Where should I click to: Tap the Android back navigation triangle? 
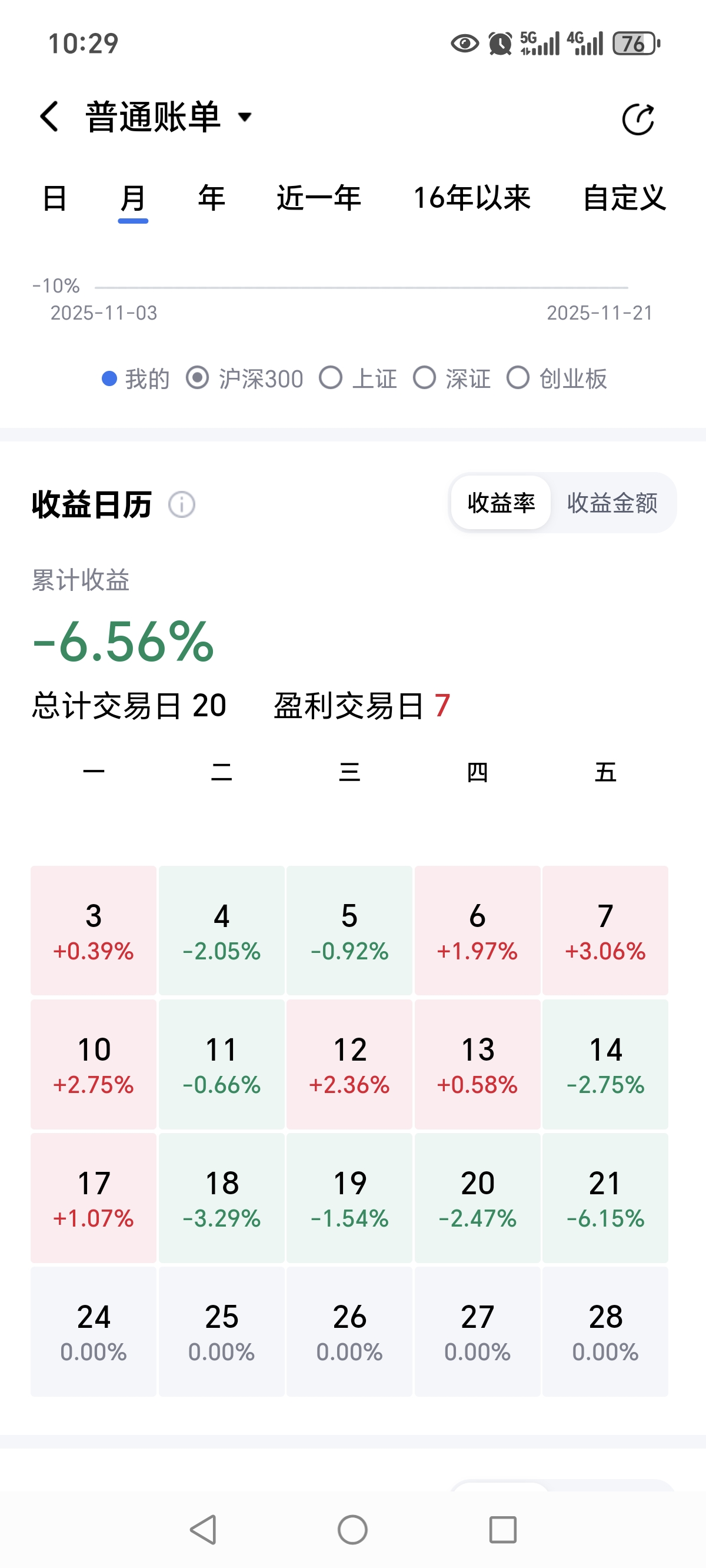(204, 1529)
